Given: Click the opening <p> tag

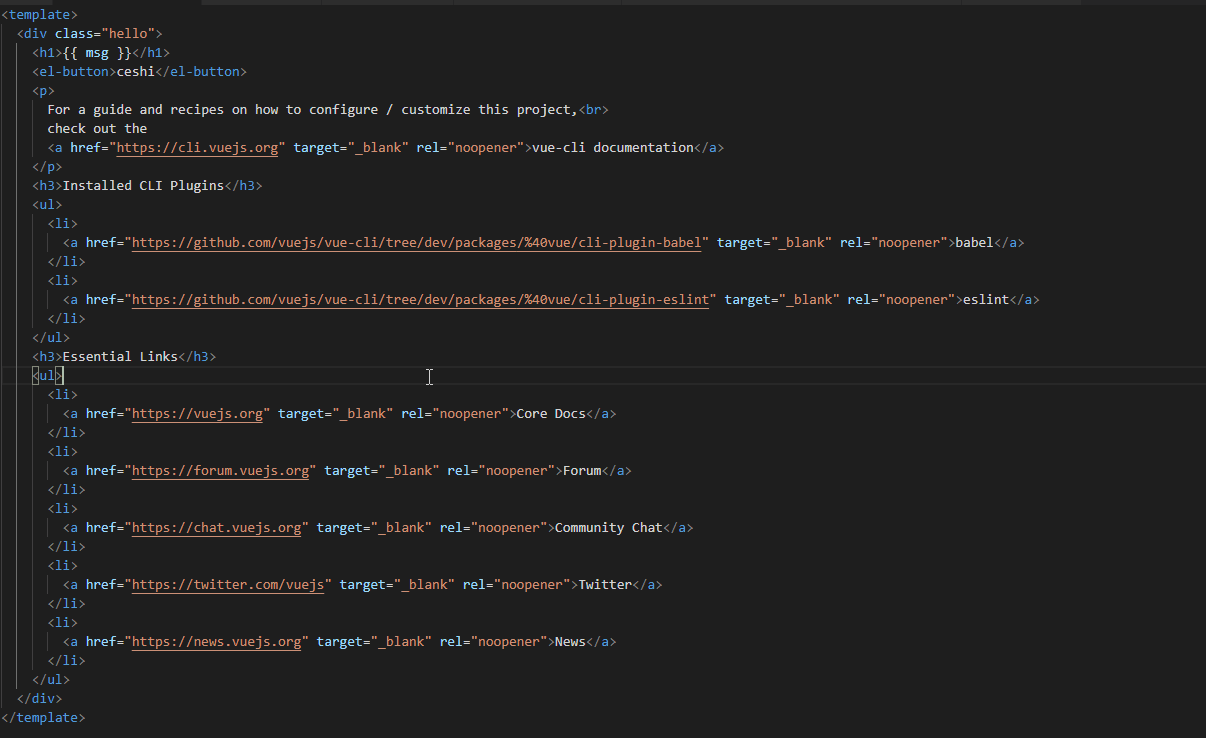Looking at the screenshot, I should tap(43, 90).
